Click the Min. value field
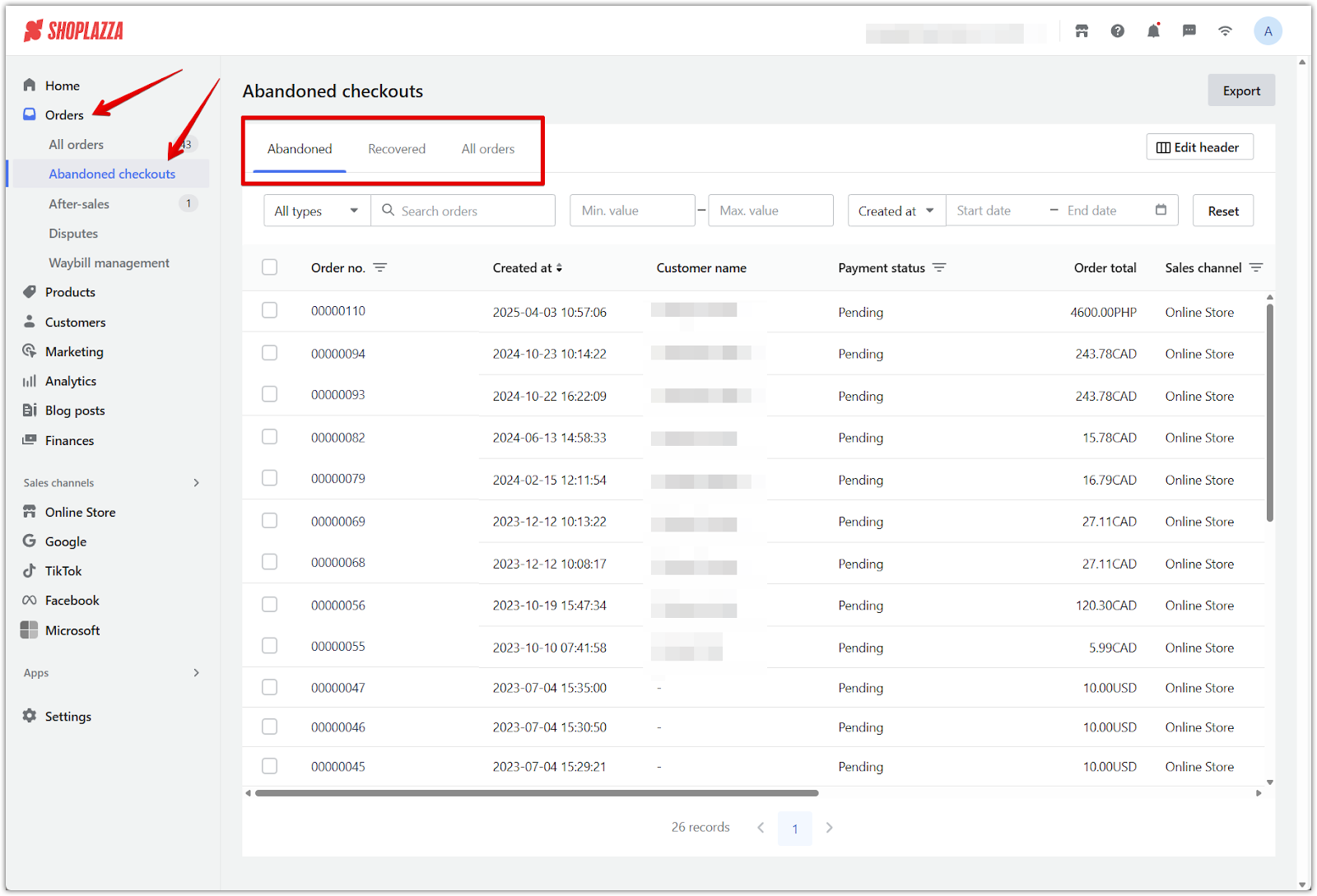This screenshot has height=896, width=1317. [632, 211]
